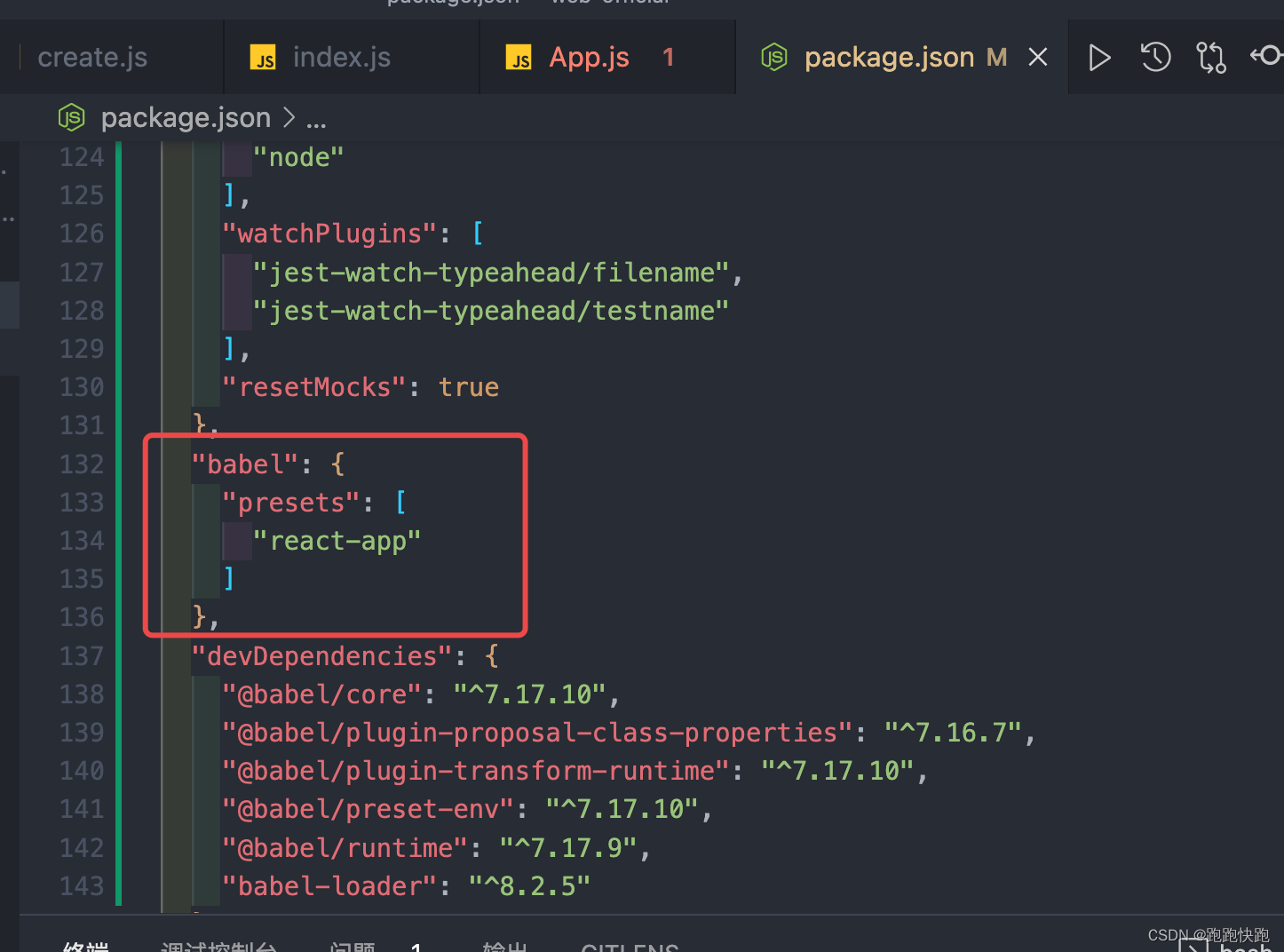This screenshot has width=1284, height=952.
Task: Switch to the App.js tab
Action: (x=590, y=58)
